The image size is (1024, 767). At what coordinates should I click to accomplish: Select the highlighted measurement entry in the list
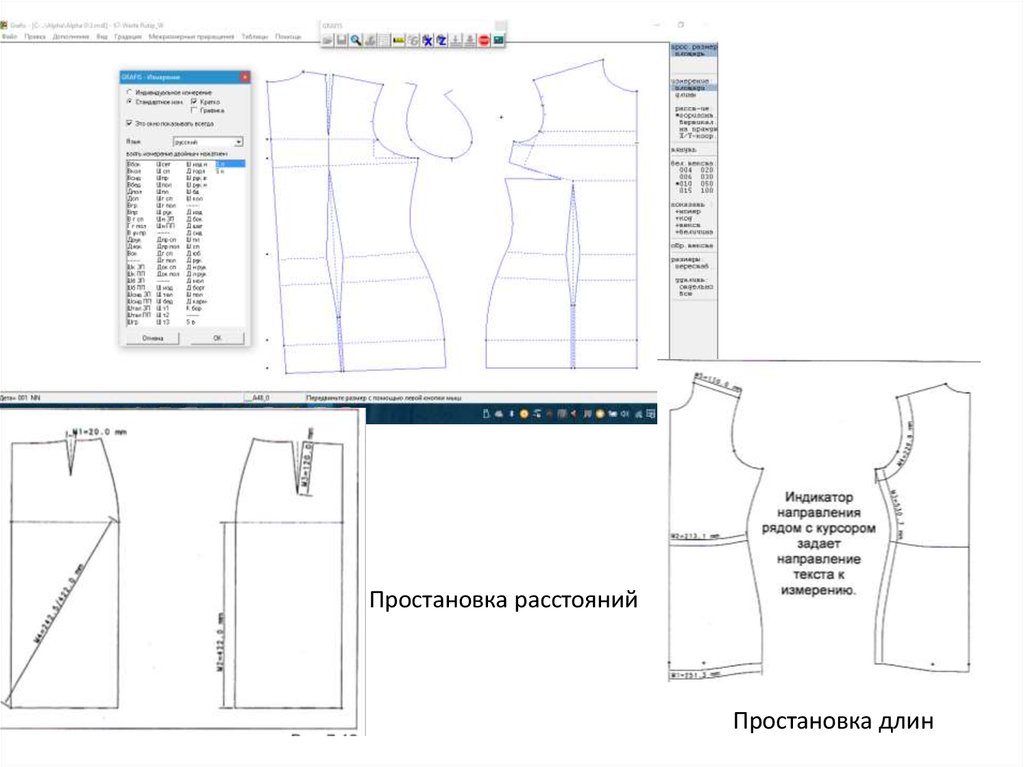pos(231,164)
